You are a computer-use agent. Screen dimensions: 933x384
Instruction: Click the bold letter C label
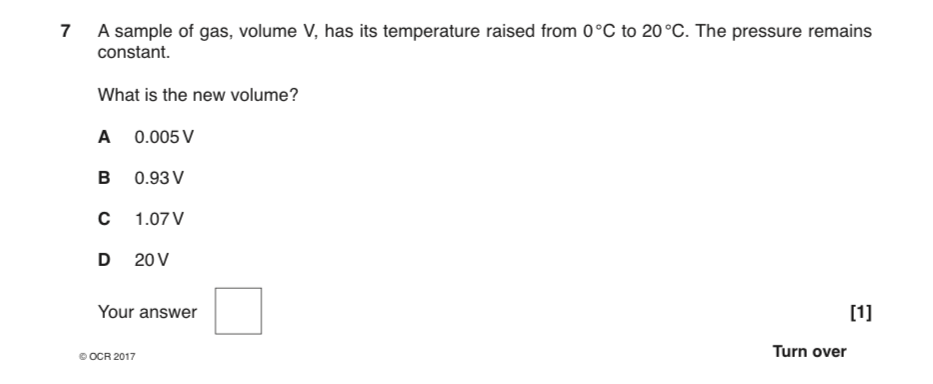click(x=104, y=219)
